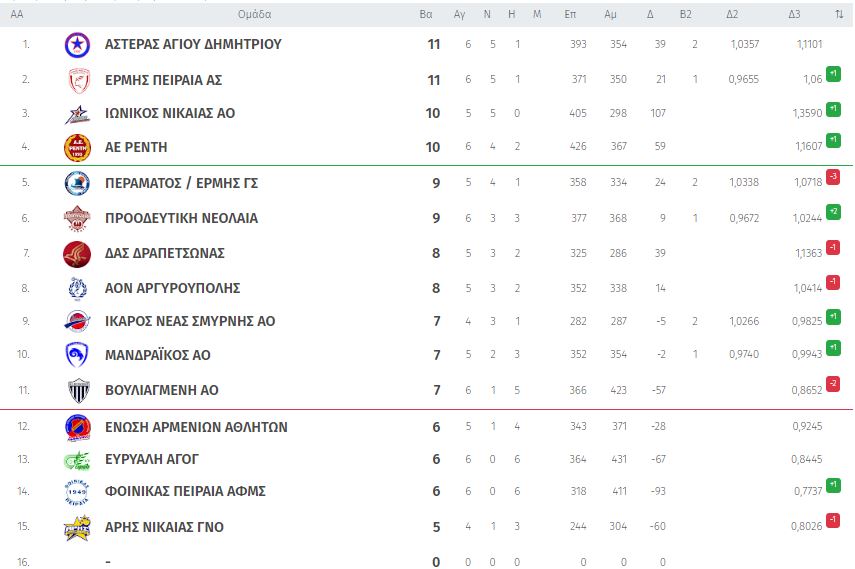Sort by the Βα points column header
The width and height of the screenshot is (855, 569).
426,15
